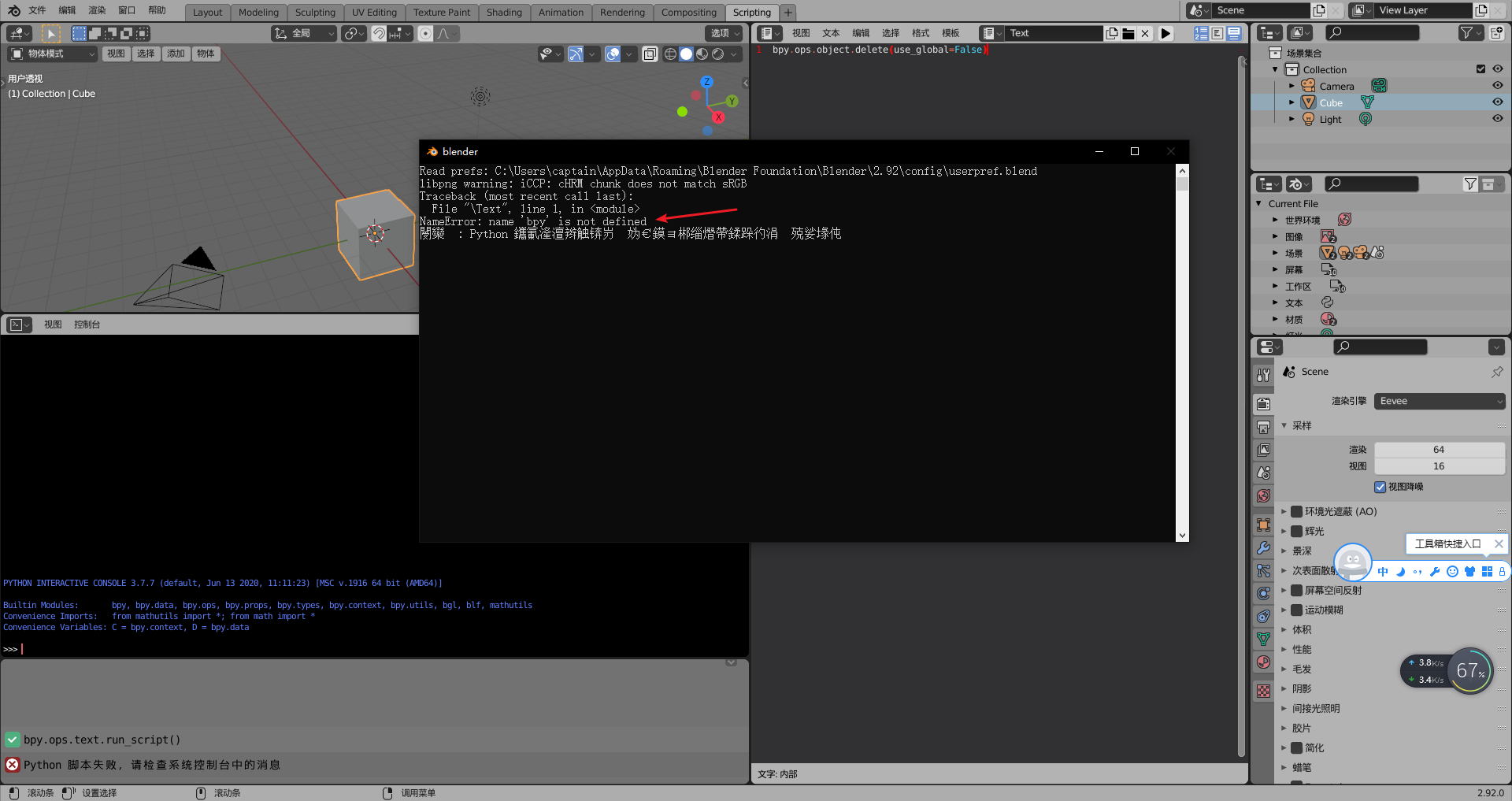The height and width of the screenshot is (801, 1512).
Task: Expand the 世界环境 entry in Current File
Action: [x=1276, y=220]
